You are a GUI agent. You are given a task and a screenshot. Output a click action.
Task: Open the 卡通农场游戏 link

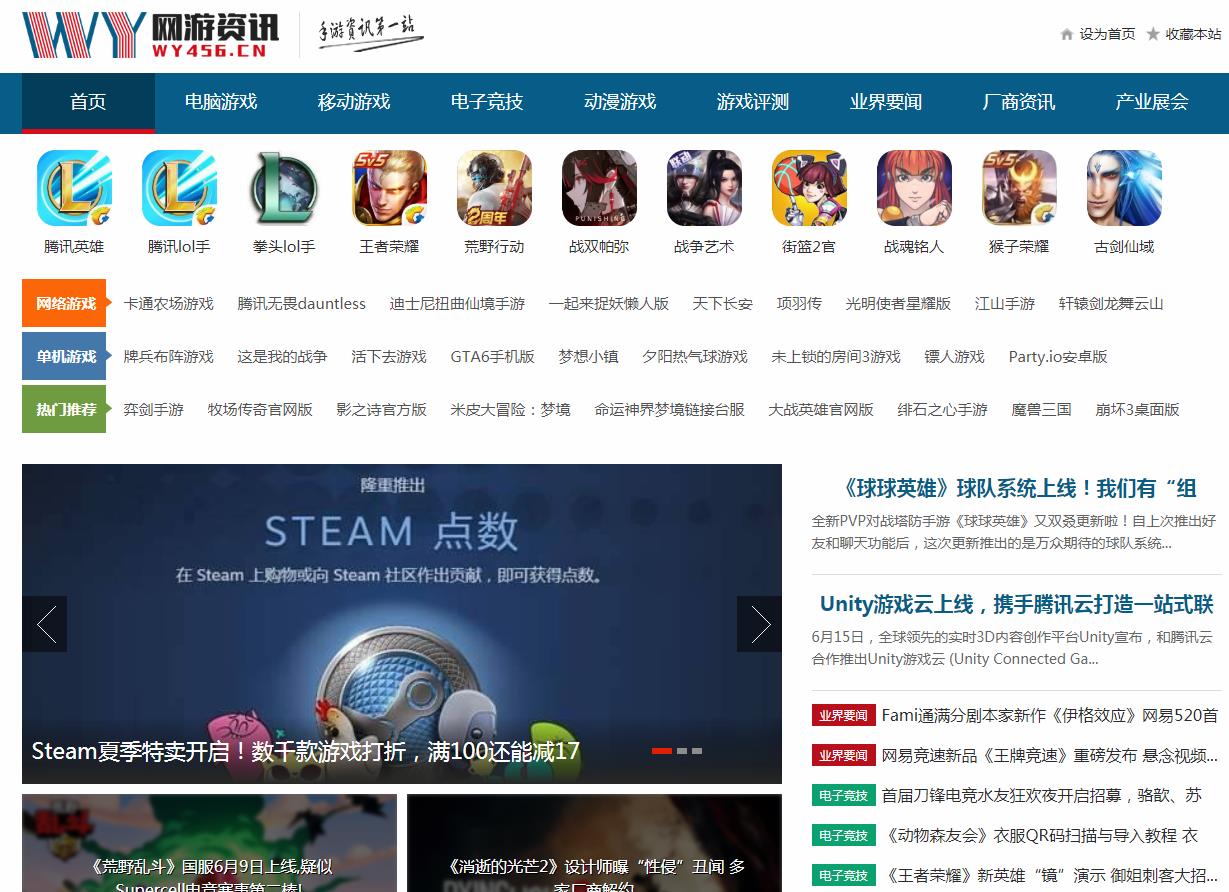pyautogui.click(x=169, y=304)
